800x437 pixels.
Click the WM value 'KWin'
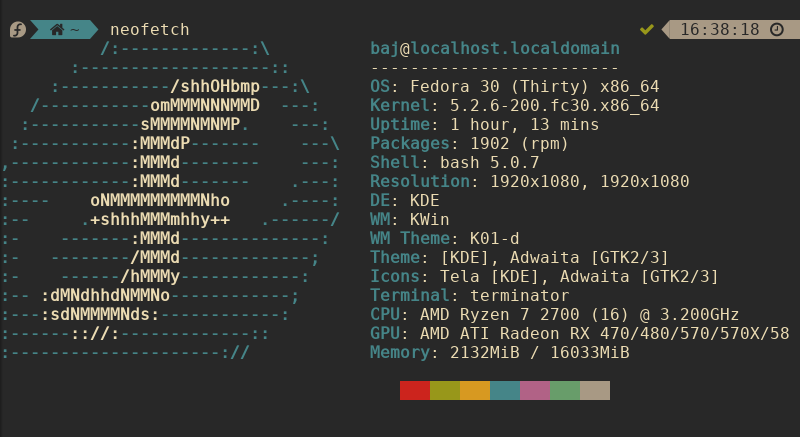click(x=430, y=220)
